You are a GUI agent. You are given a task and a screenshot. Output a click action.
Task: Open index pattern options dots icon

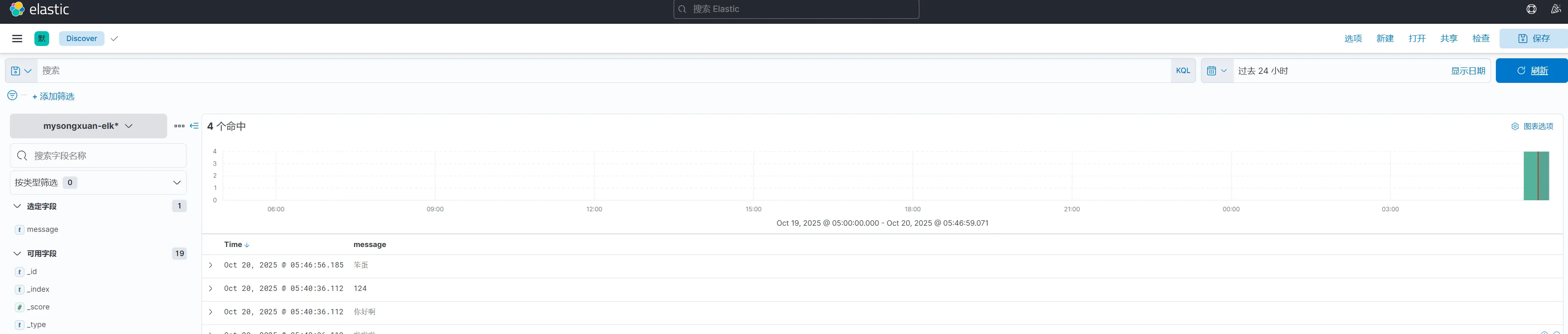179,126
